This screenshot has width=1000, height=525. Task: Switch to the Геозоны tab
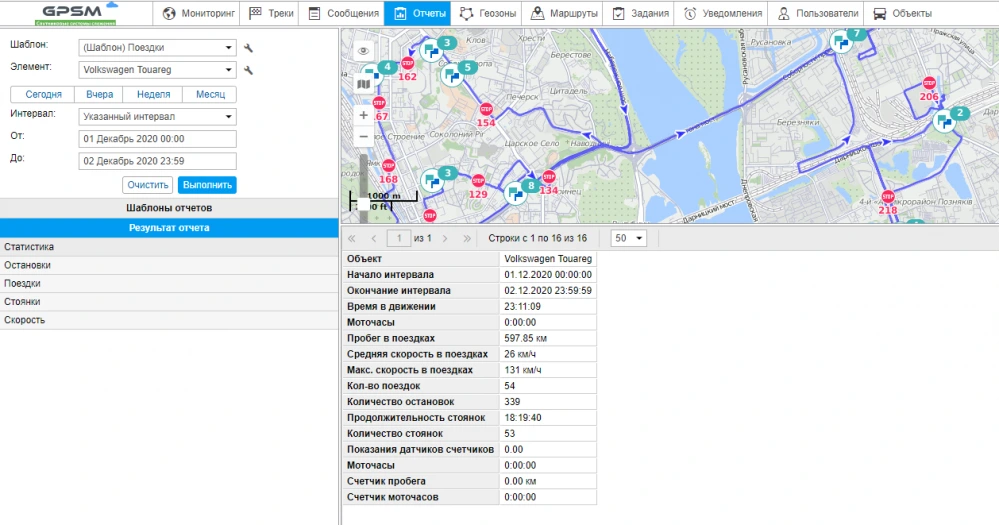coord(487,14)
